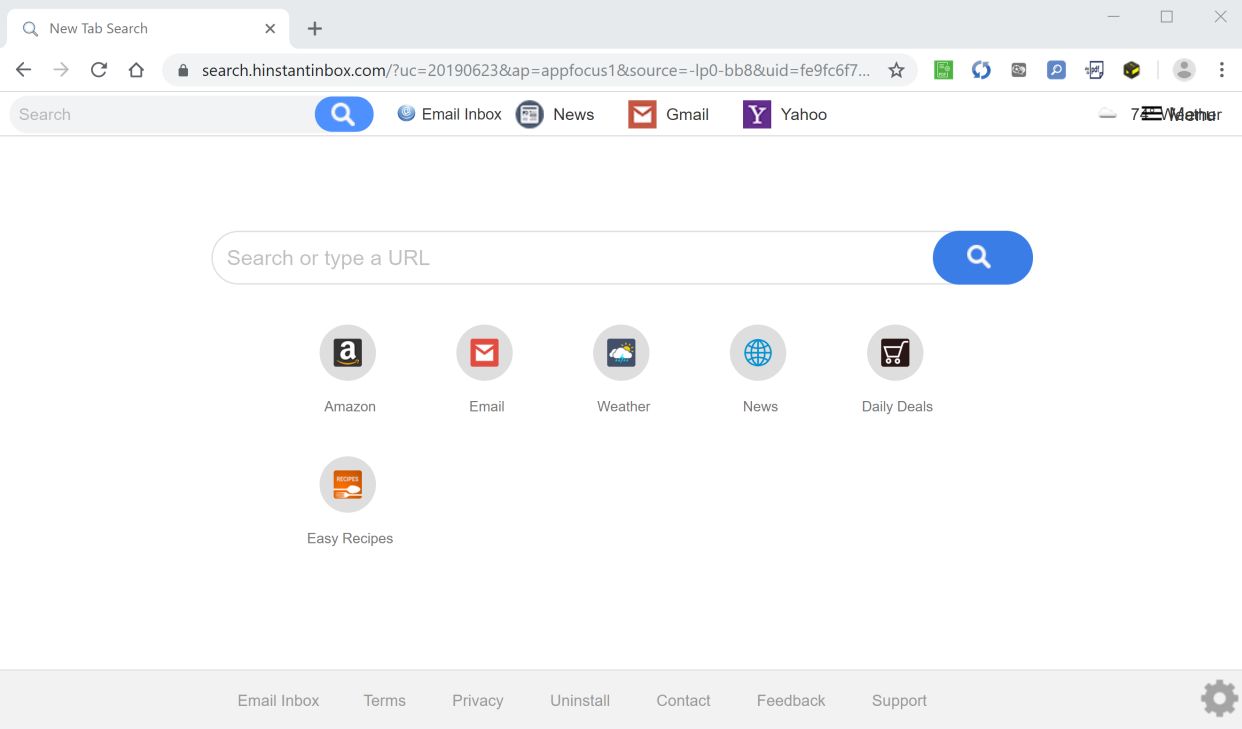
Task: Open Gmail from the toolbar
Action: (668, 114)
